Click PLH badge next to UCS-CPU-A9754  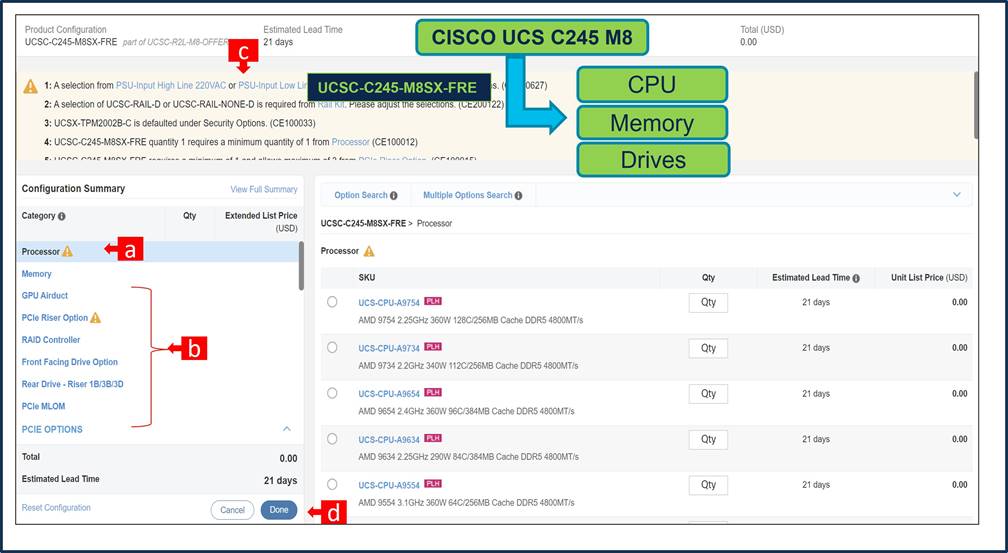[x=433, y=302]
